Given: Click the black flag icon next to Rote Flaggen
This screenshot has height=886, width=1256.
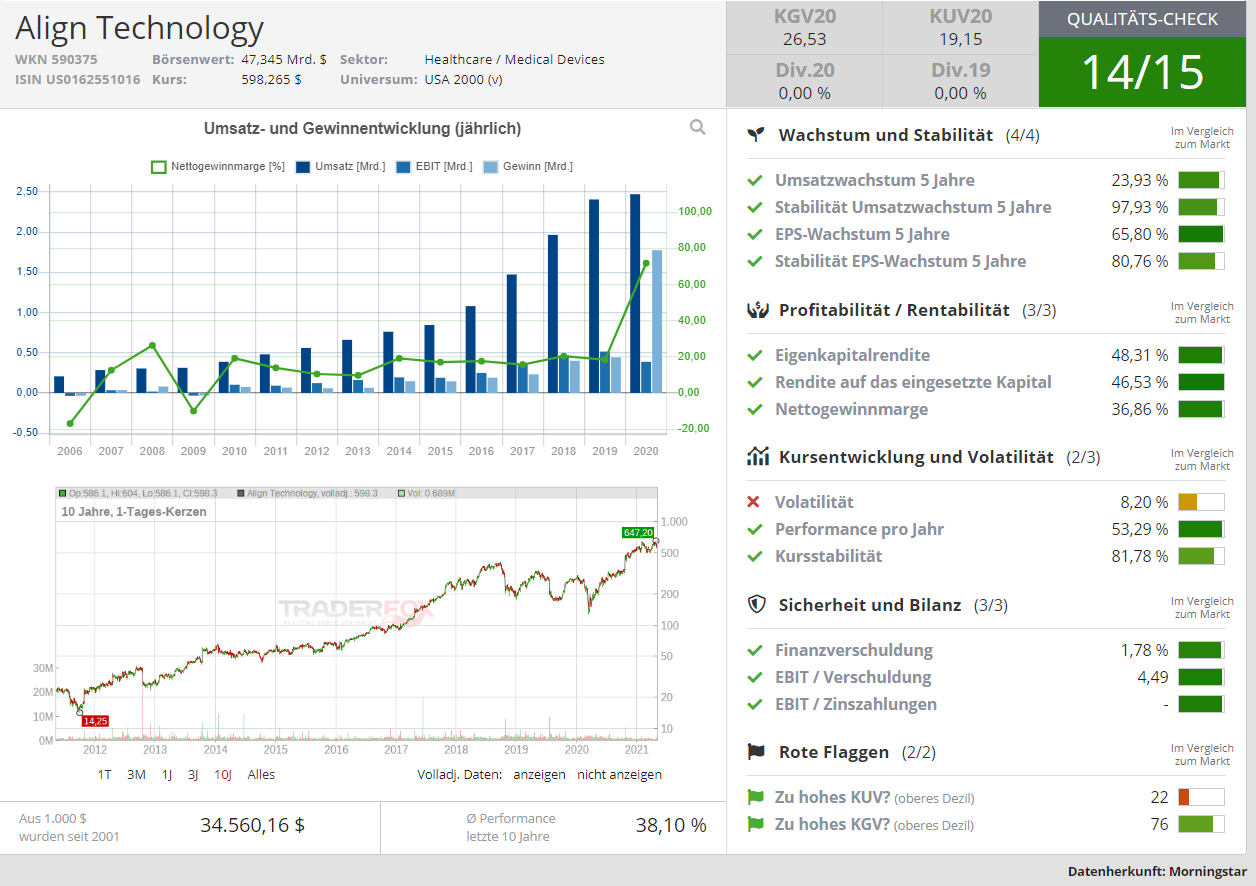Looking at the screenshot, I should 758,752.
